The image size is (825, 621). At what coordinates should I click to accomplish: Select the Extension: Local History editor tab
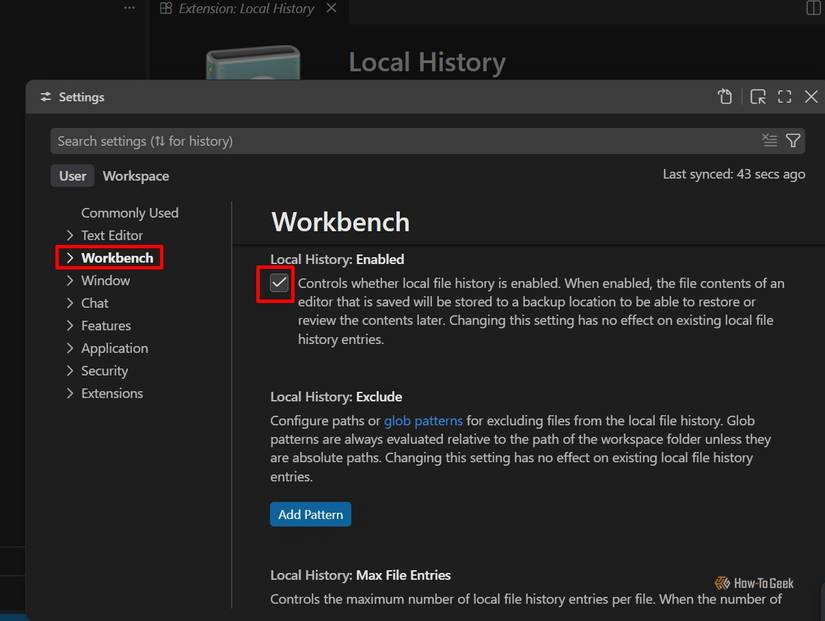click(246, 8)
